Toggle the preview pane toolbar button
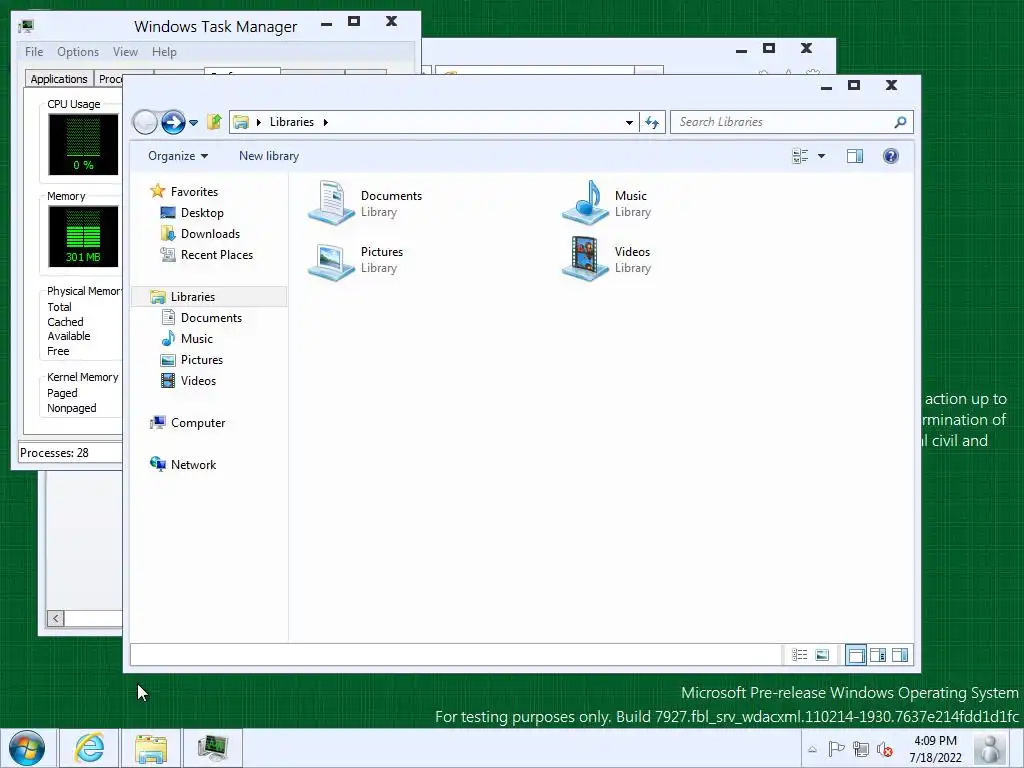1024x768 pixels. point(855,156)
